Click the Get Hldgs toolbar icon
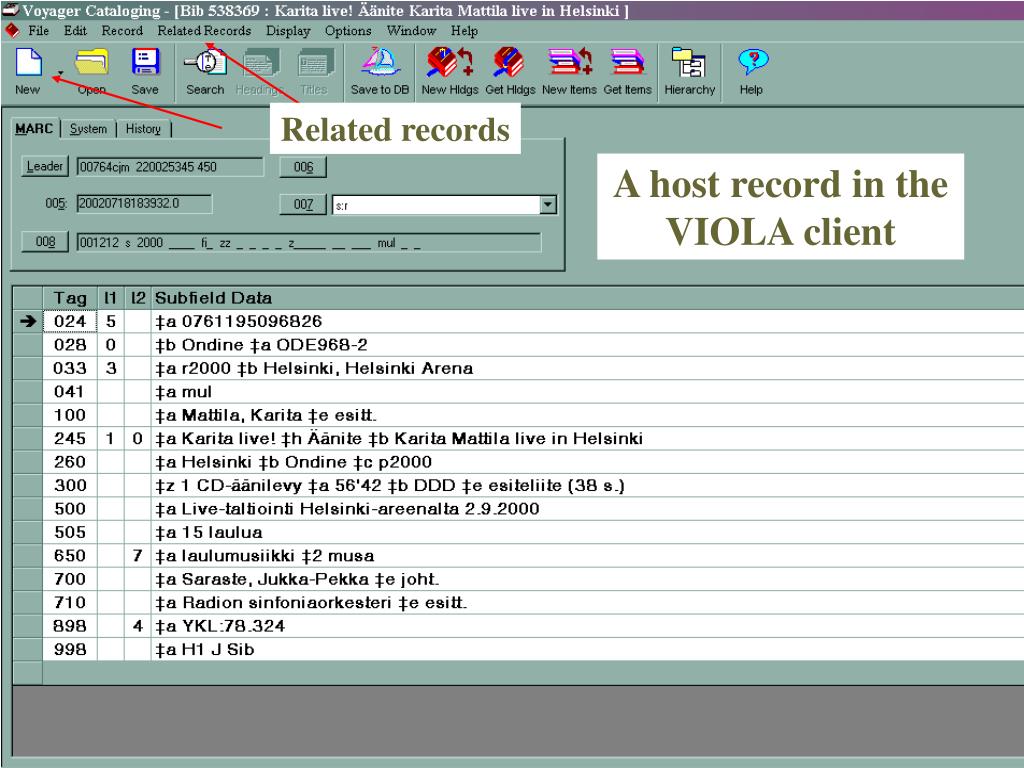Screen dimensions: 1024x768 (x=510, y=71)
